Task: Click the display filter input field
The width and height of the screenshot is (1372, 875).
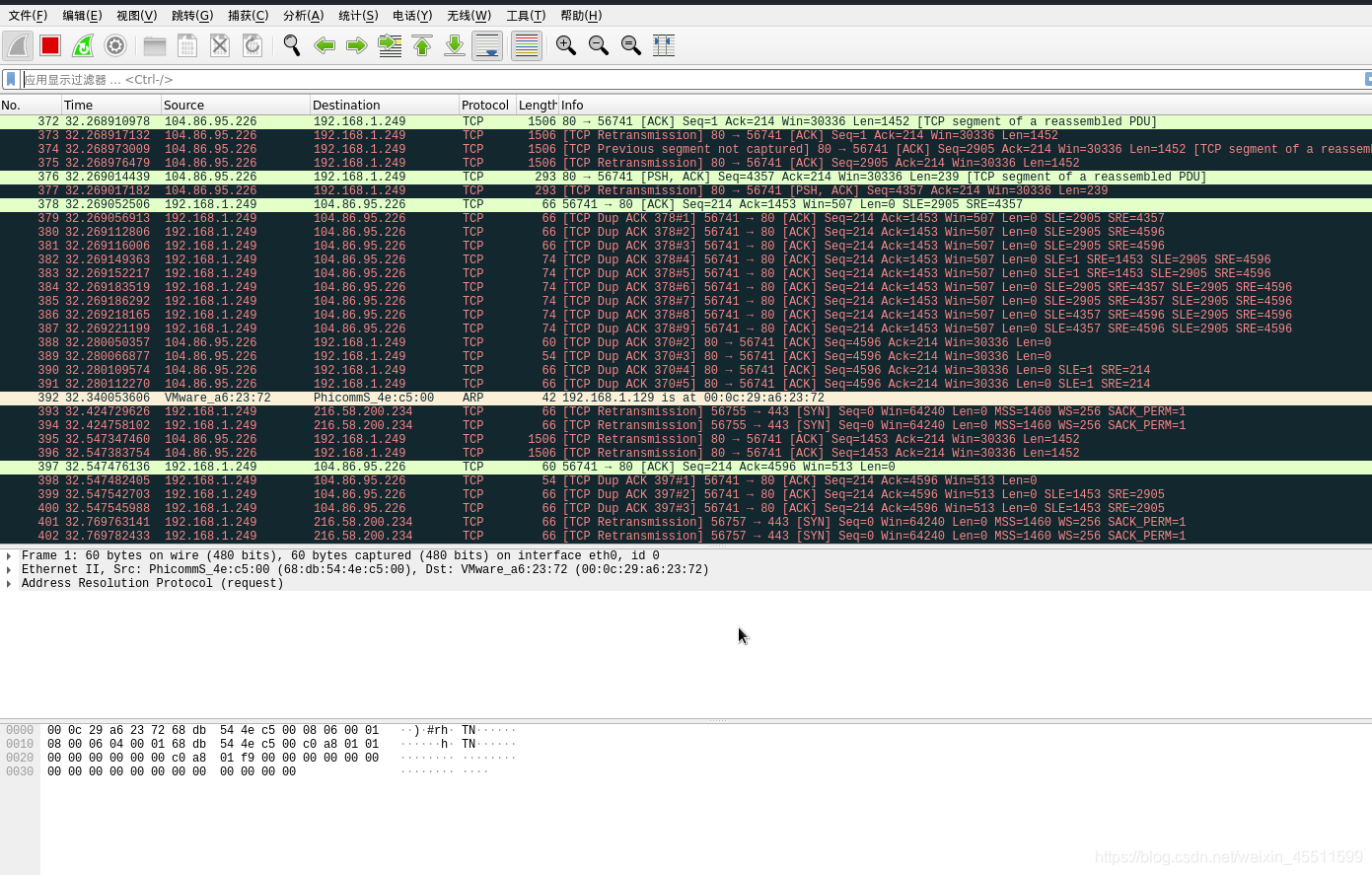Action: point(690,79)
